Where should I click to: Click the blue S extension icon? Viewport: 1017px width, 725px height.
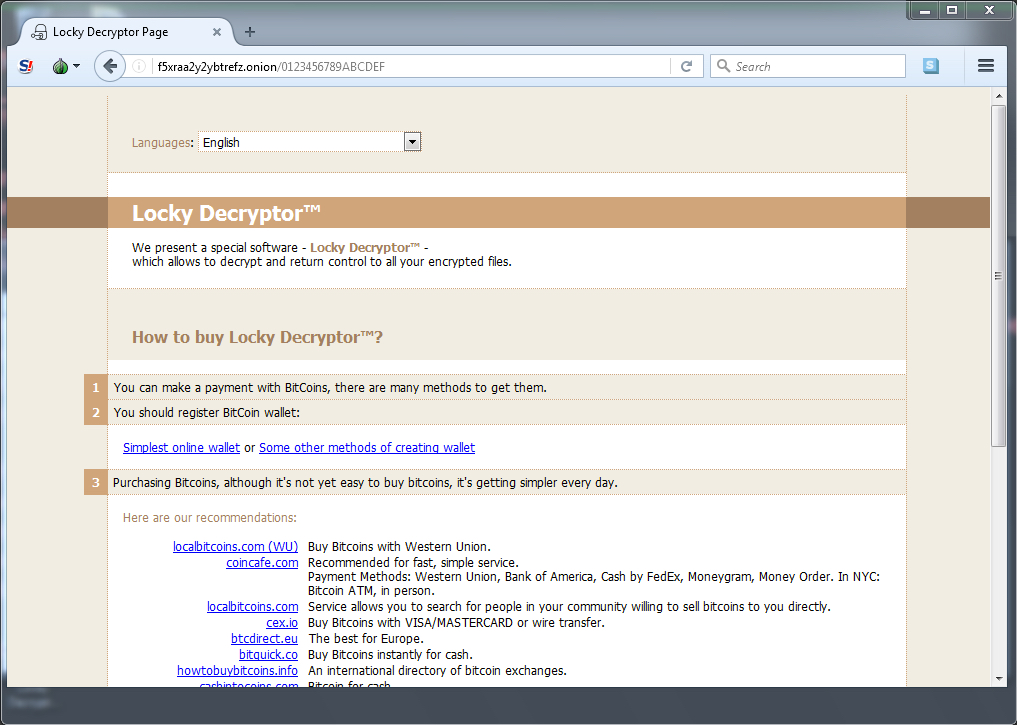point(931,65)
